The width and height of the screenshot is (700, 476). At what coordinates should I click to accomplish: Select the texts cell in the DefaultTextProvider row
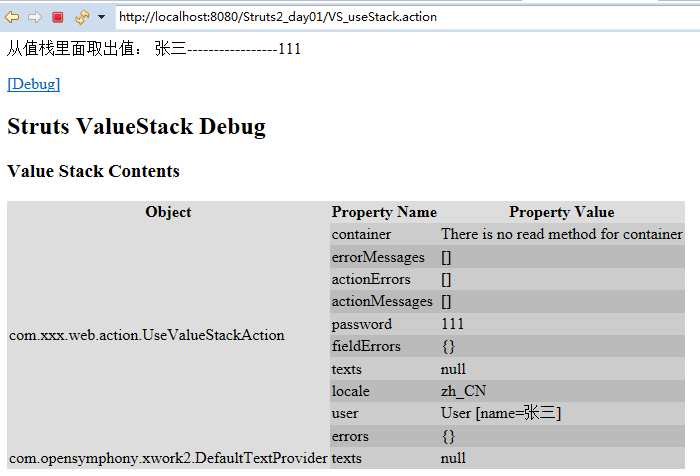(x=384, y=458)
